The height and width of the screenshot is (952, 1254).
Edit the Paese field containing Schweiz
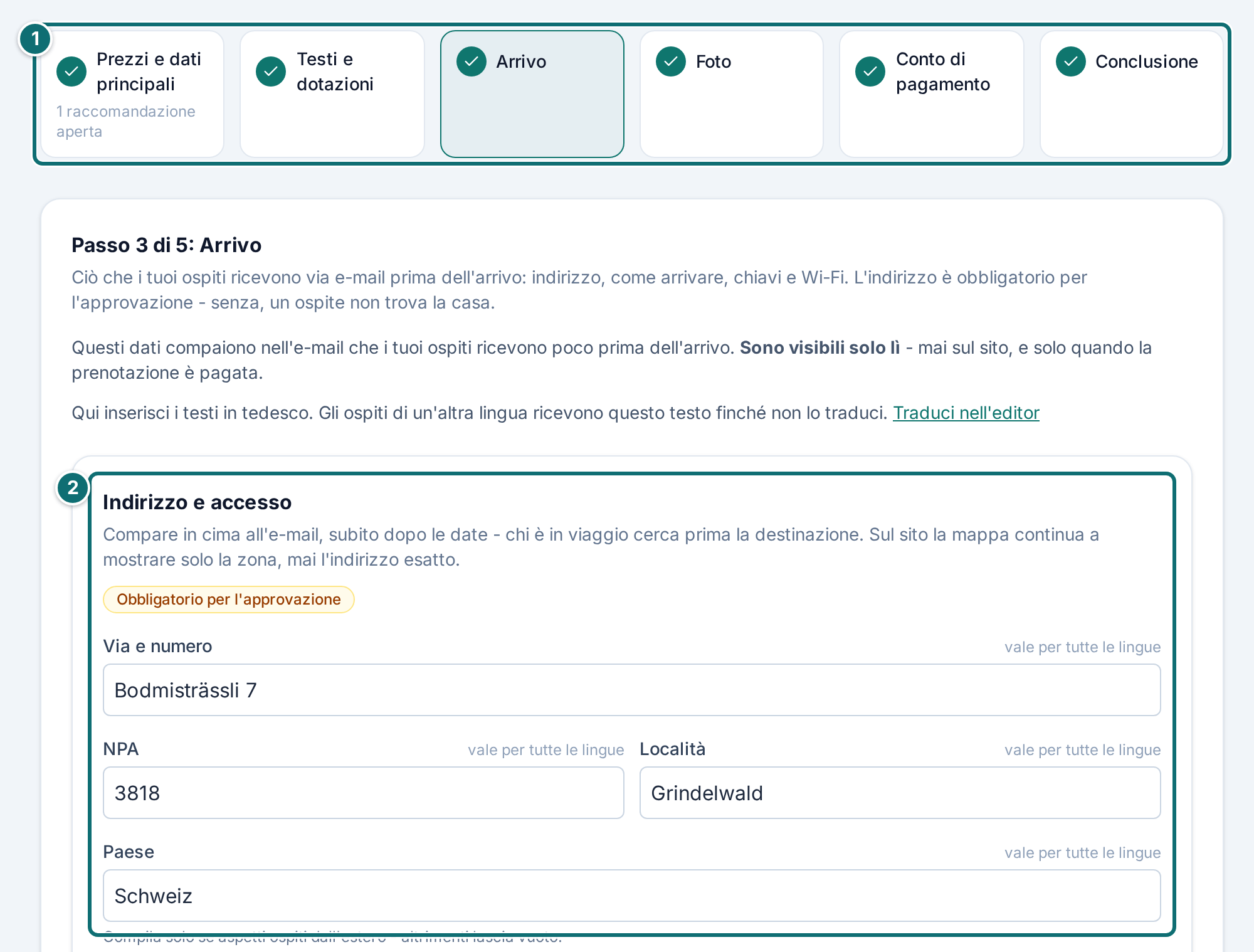[632, 896]
